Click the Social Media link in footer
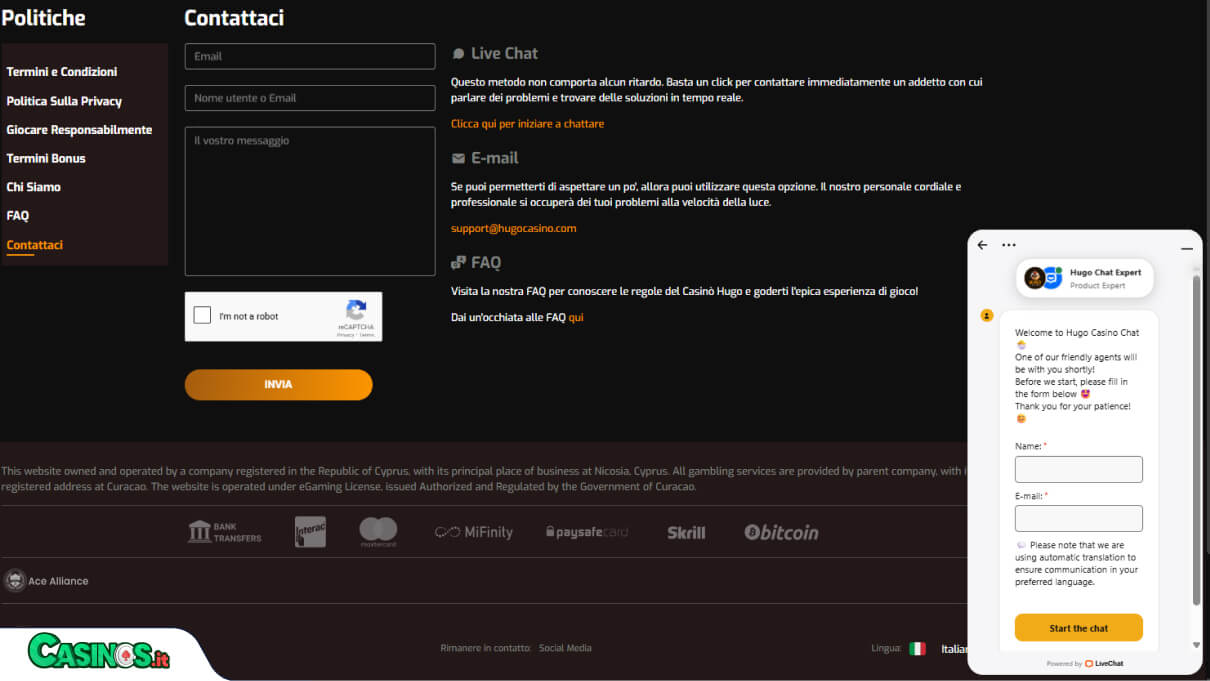The height and width of the screenshot is (681, 1210). click(x=565, y=648)
